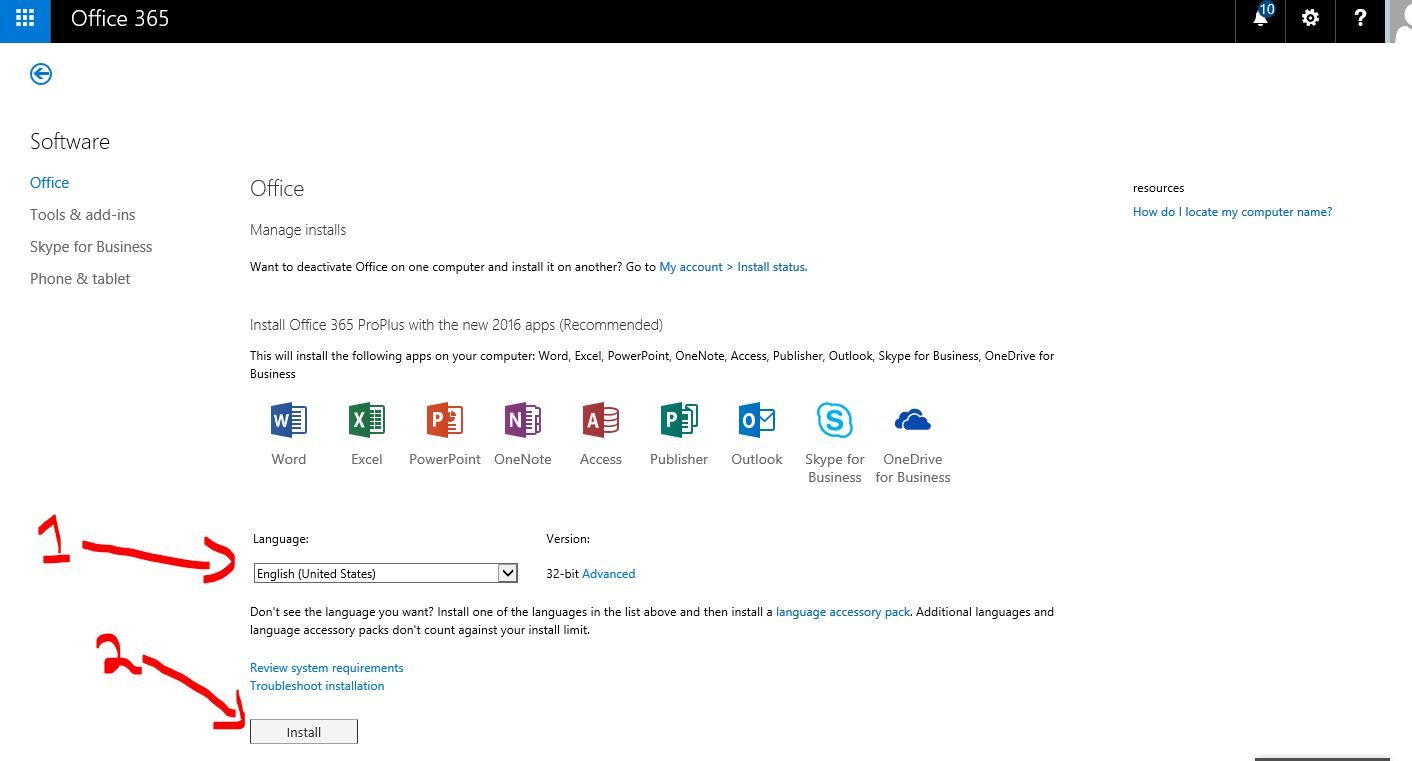Click the Office heading above Manage installs
The width and height of the screenshot is (1412, 761).
pyautogui.click(x=277, y=189)
